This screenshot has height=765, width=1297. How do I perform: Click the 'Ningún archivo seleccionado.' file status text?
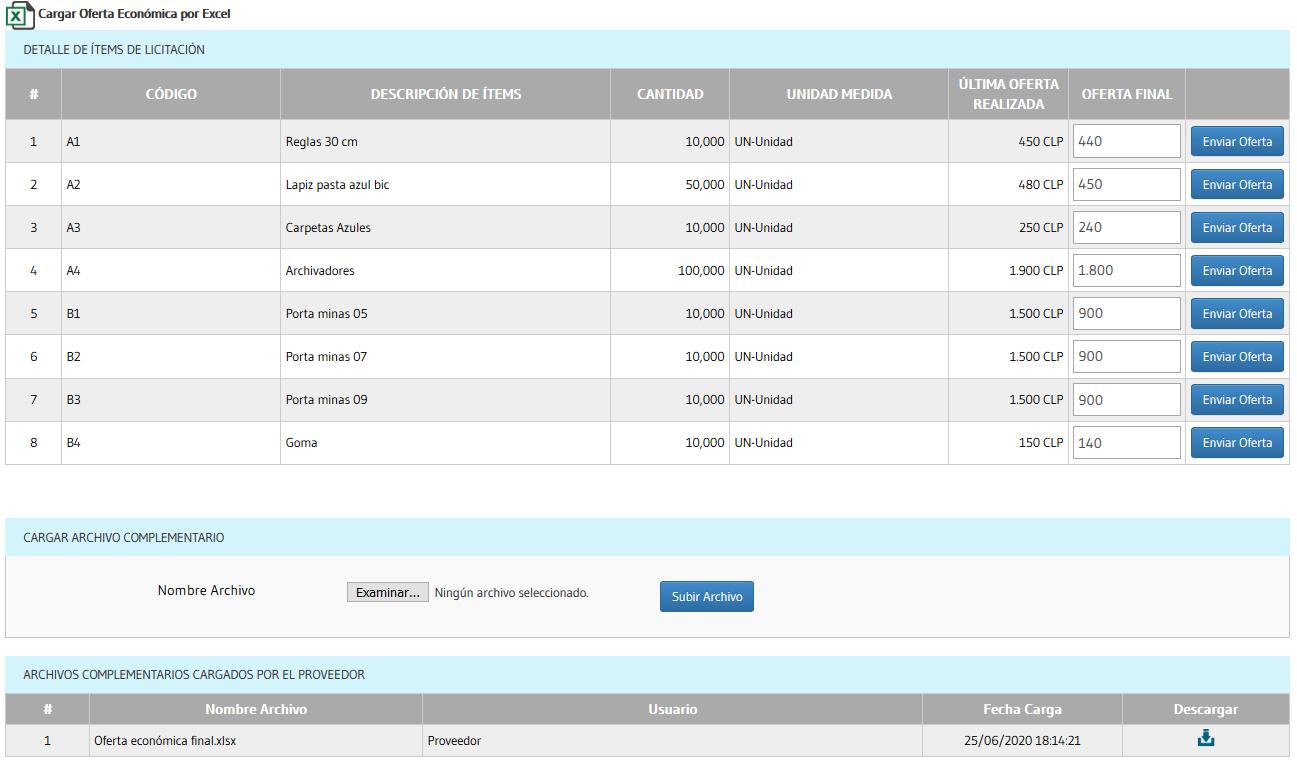pyautogui.click(x=512, y=593)
